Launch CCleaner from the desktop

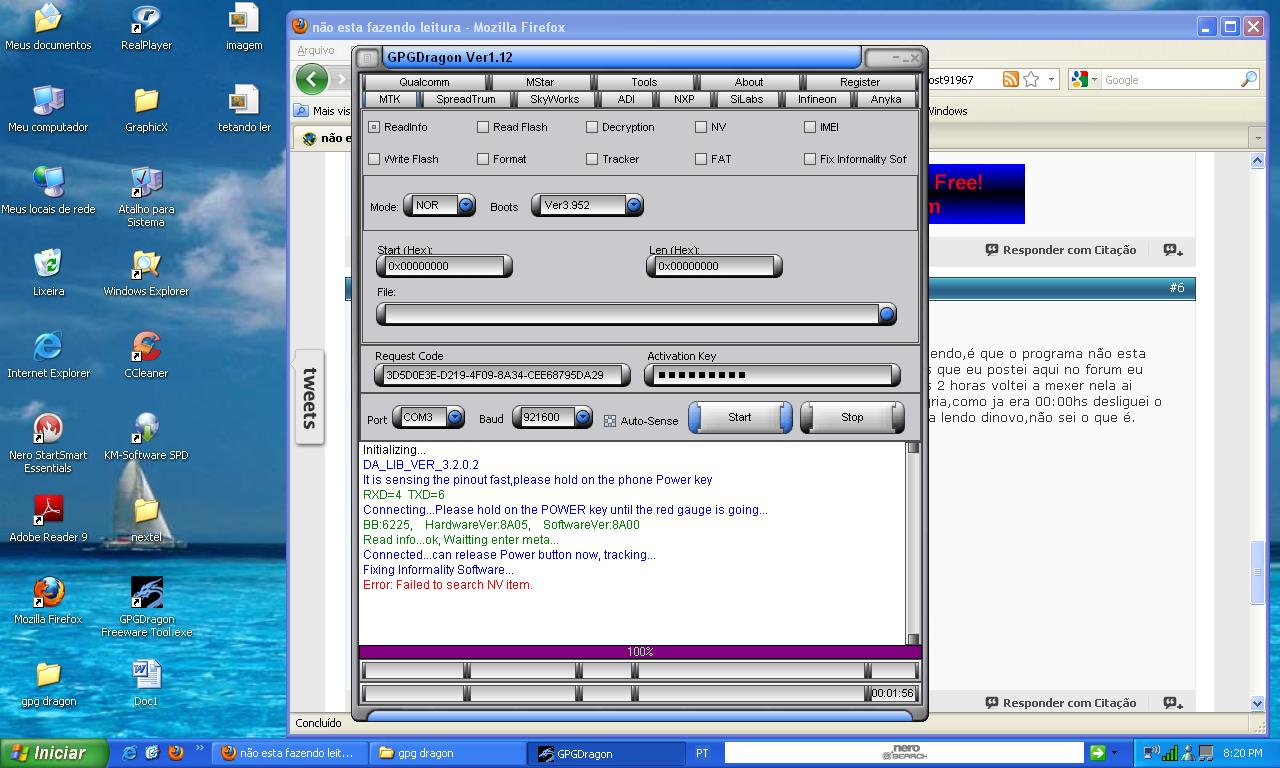(x=146, y=355)
